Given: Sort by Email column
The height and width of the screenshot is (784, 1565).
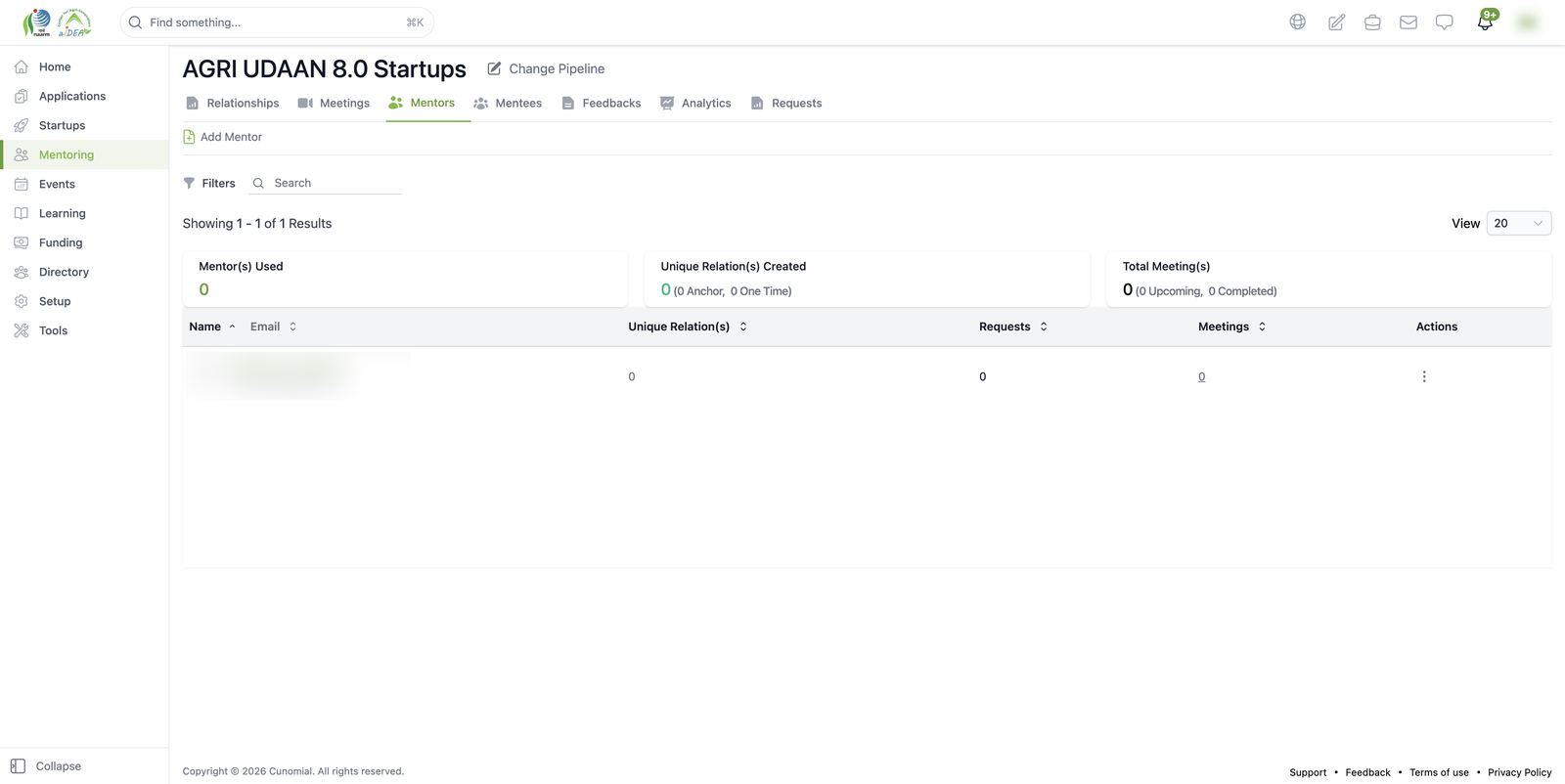Looking at the screenshot, I should (x=273, y=327).
